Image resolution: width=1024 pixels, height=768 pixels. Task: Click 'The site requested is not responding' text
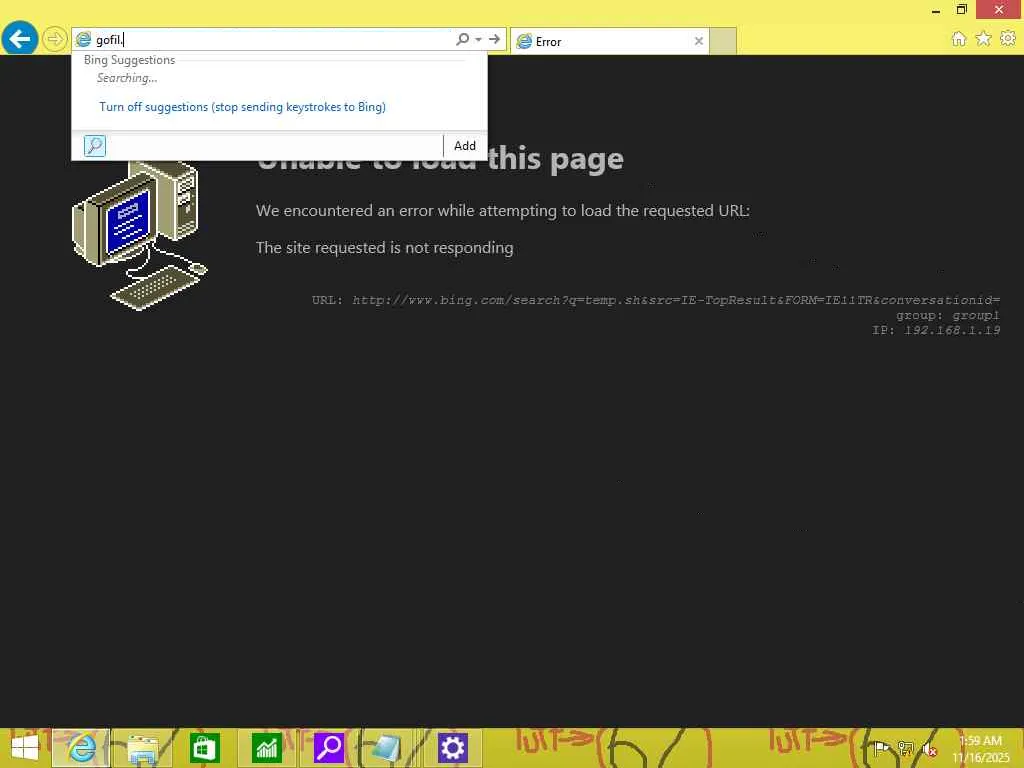[x=385, y=248]
